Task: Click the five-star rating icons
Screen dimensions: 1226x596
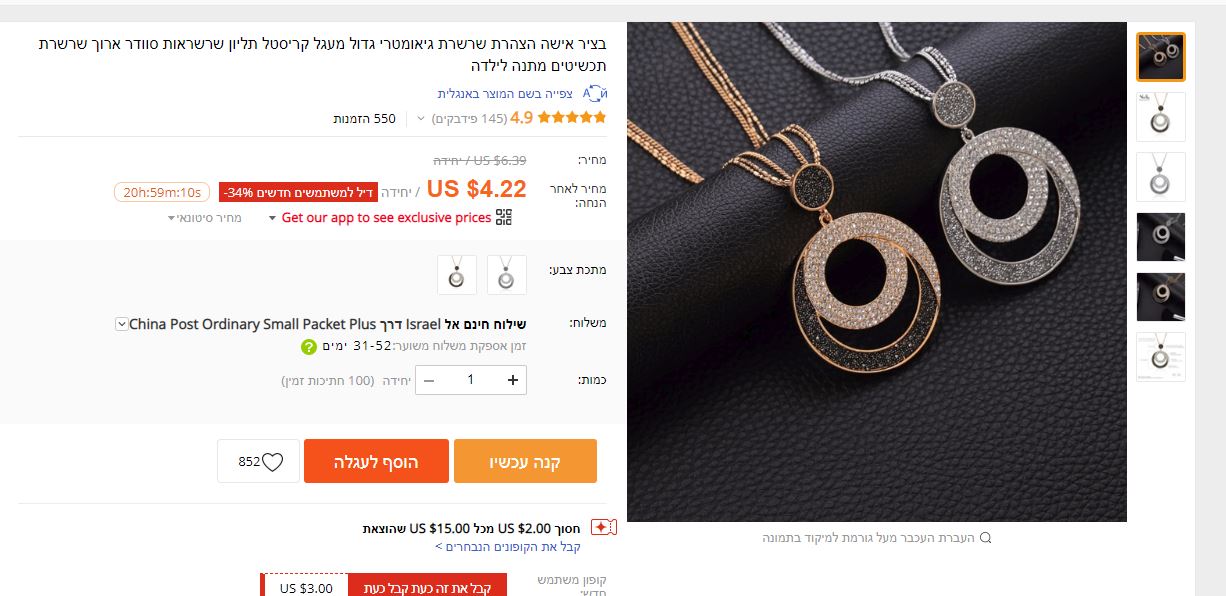Action: tap(572, 118)
